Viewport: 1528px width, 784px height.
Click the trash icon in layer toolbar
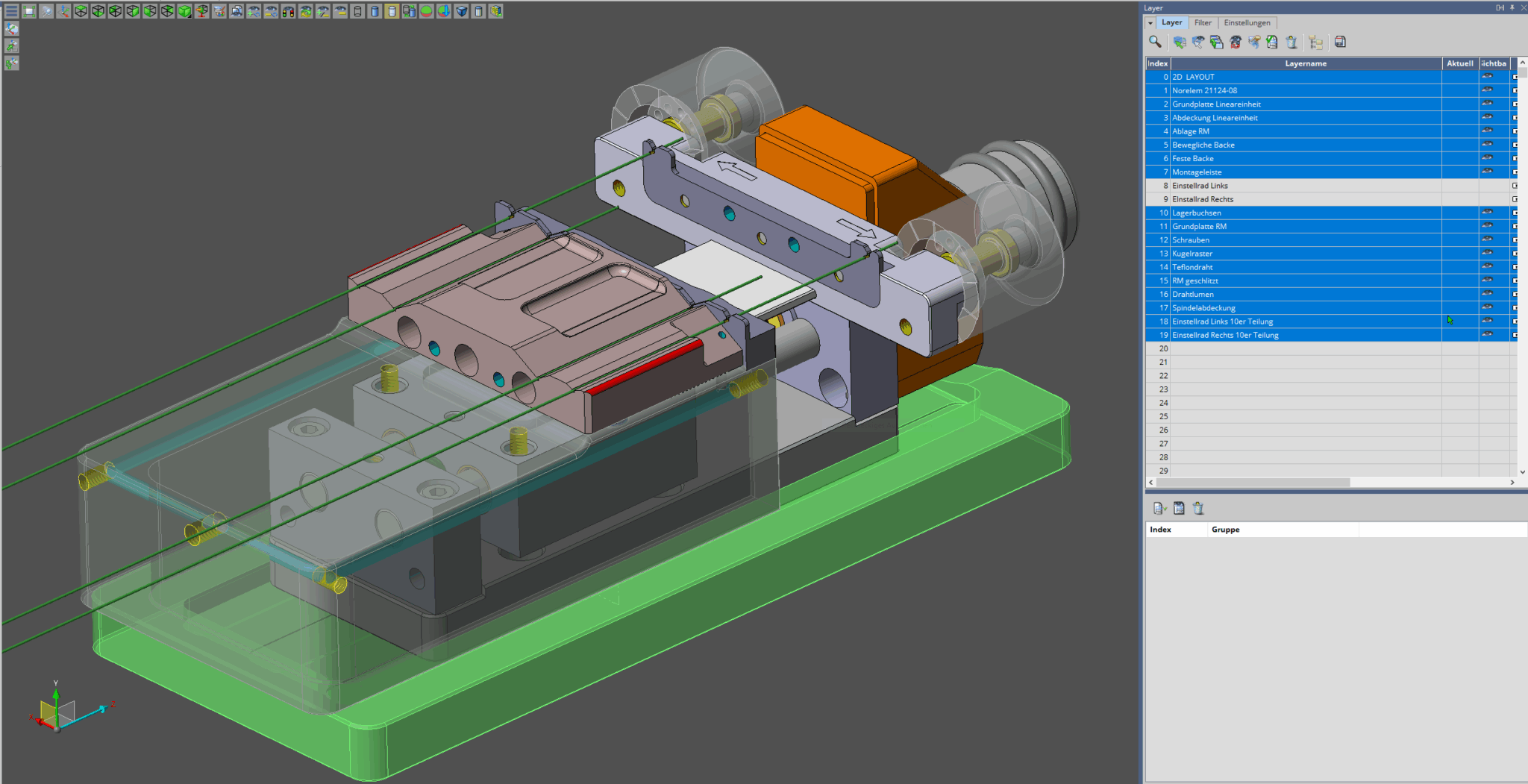[x=1291, y=43]
